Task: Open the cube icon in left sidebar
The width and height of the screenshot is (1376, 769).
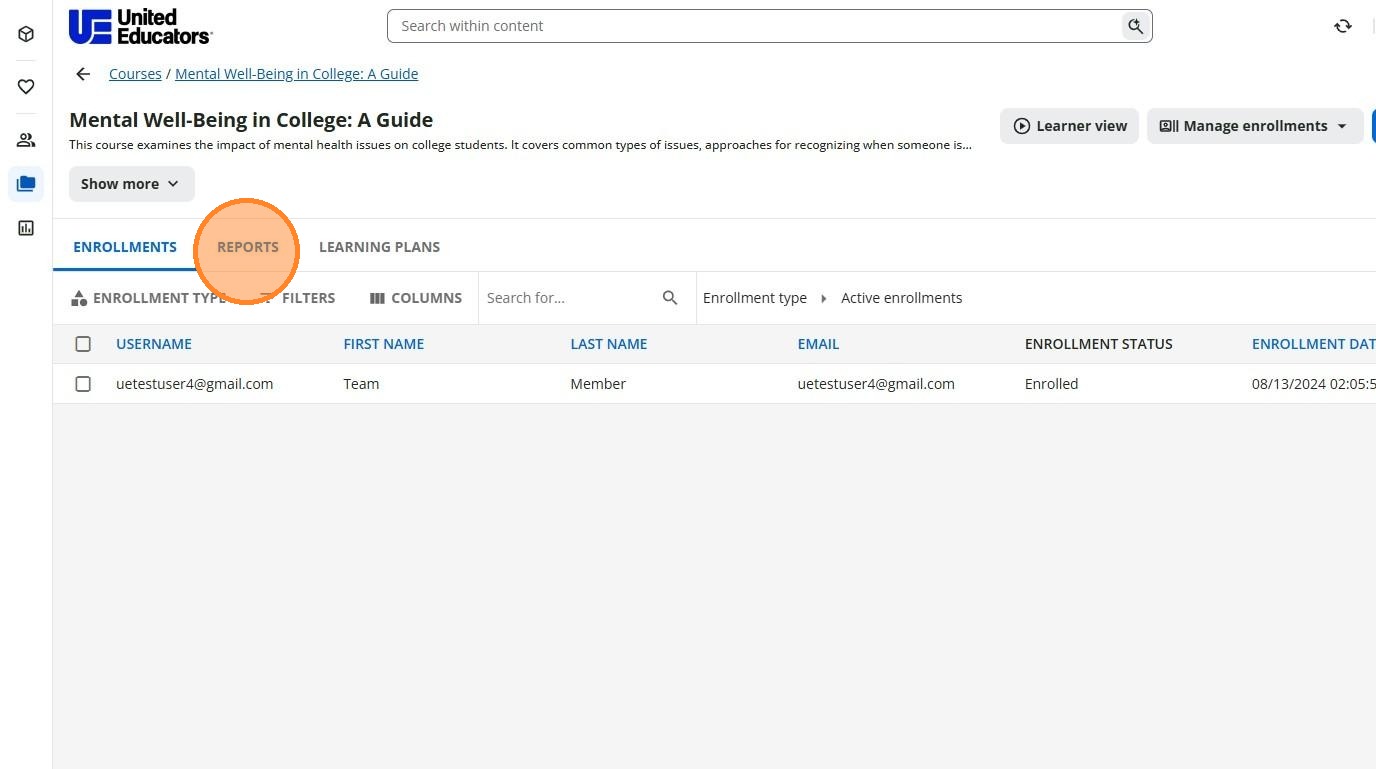Action: pyautogui.click(x=26, y=34)
